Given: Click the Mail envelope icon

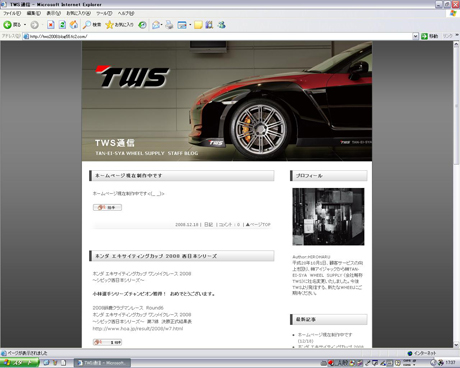Looking at the screenshot, I should [155, 25].
